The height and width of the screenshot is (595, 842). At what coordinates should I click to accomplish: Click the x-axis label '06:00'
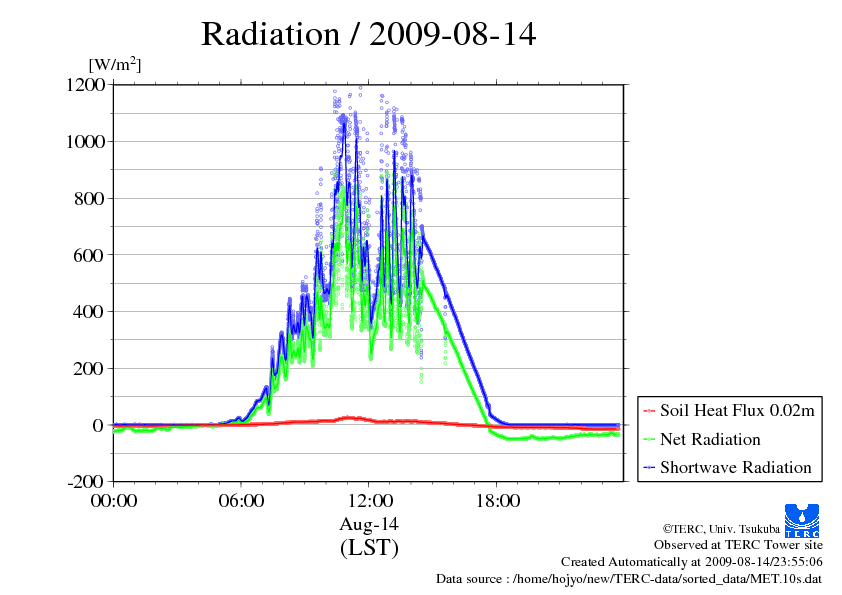point(241,501)
